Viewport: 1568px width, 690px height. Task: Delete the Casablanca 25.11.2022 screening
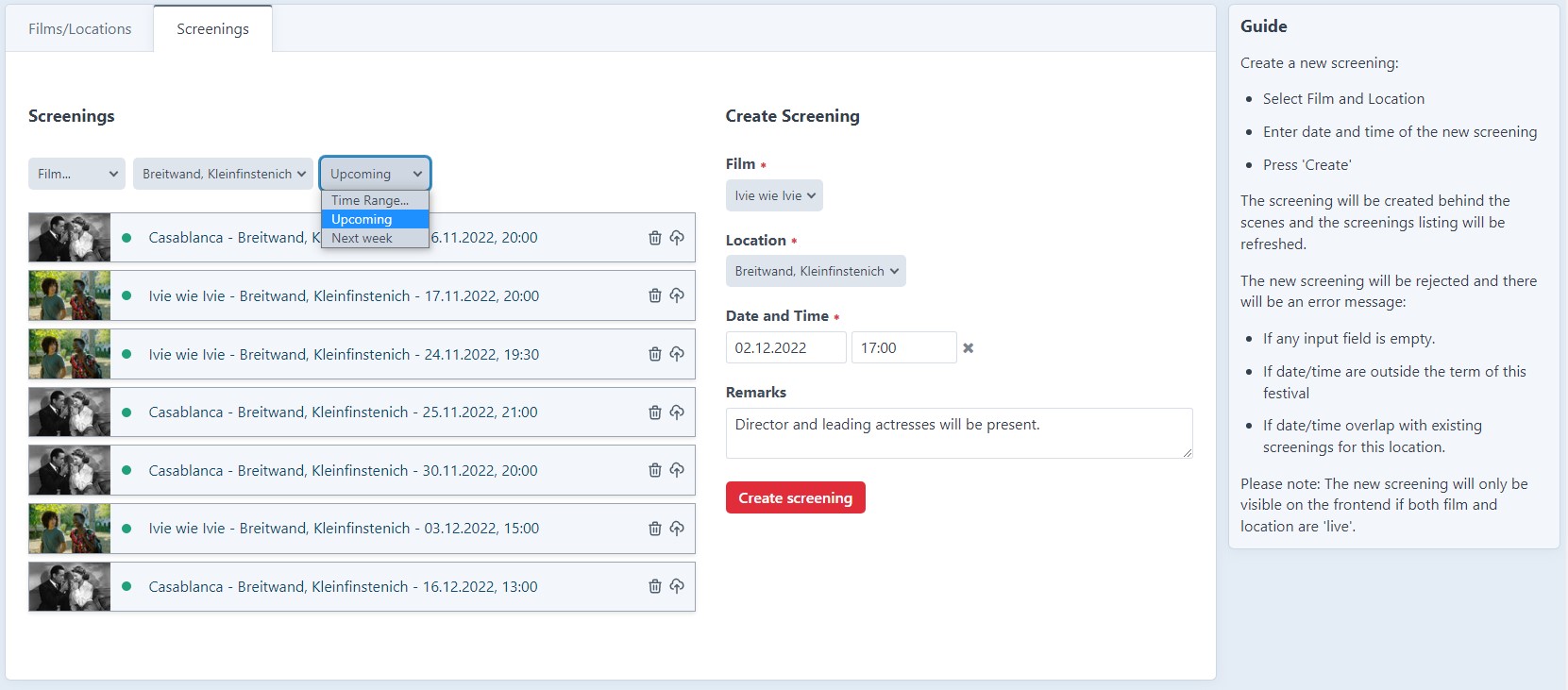[x=655, y=412]
